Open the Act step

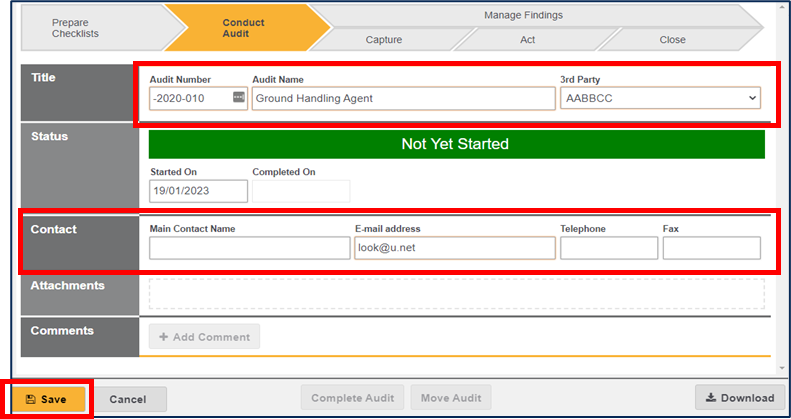(527, 40)
